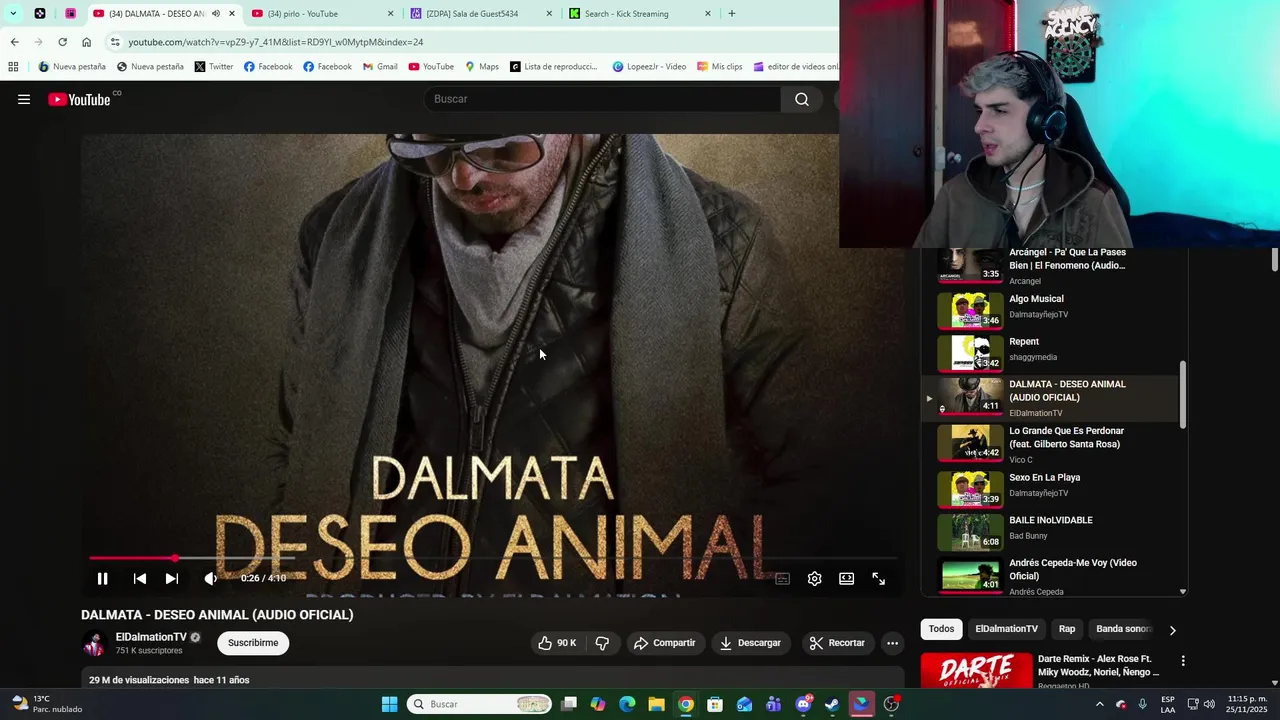The height and width of the screenshot is (720, 1280).
Task: Open the Windows Start menu
Action: (390, 704)
